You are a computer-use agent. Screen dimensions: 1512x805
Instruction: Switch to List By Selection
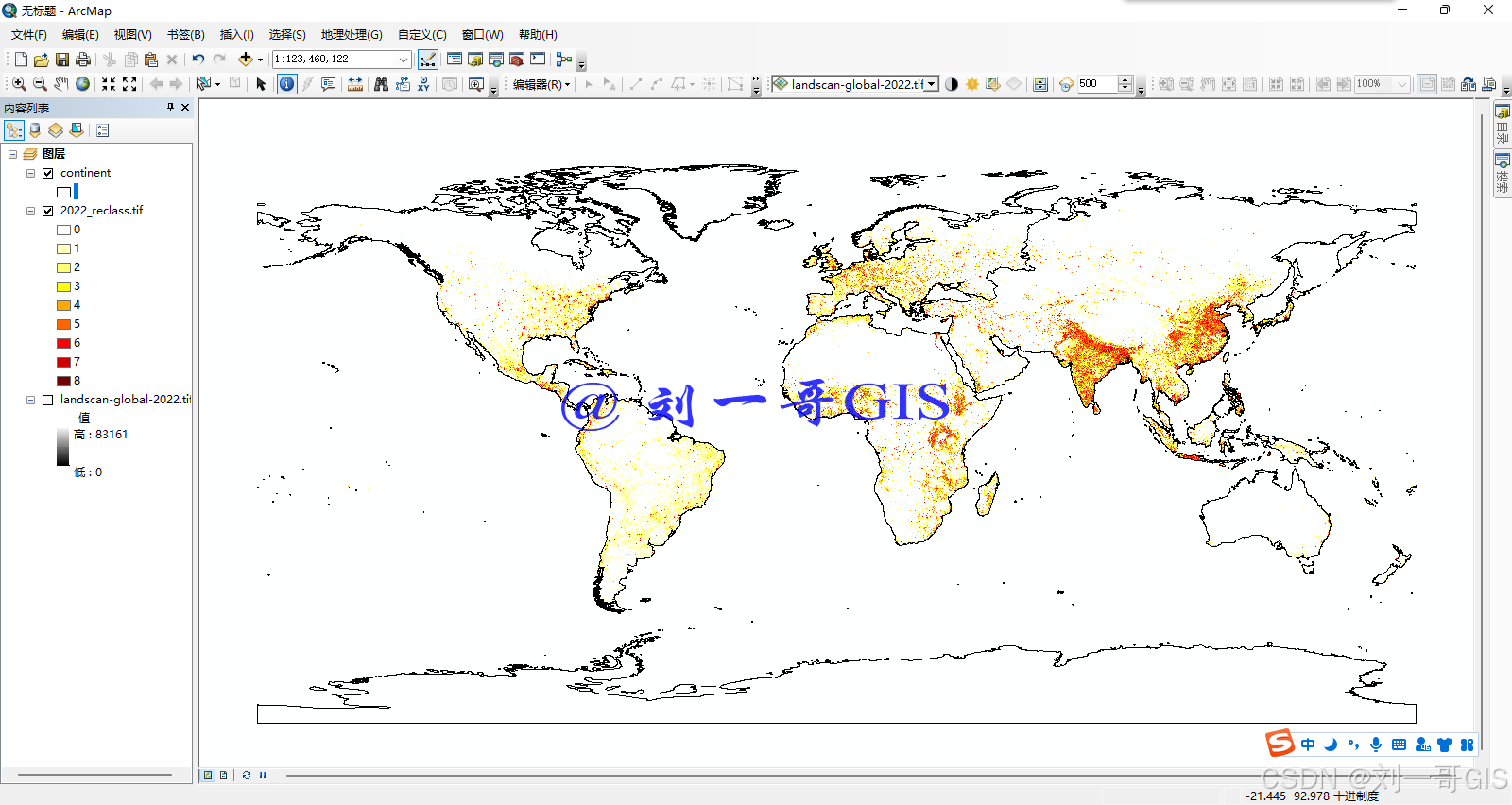click(77, 130)
